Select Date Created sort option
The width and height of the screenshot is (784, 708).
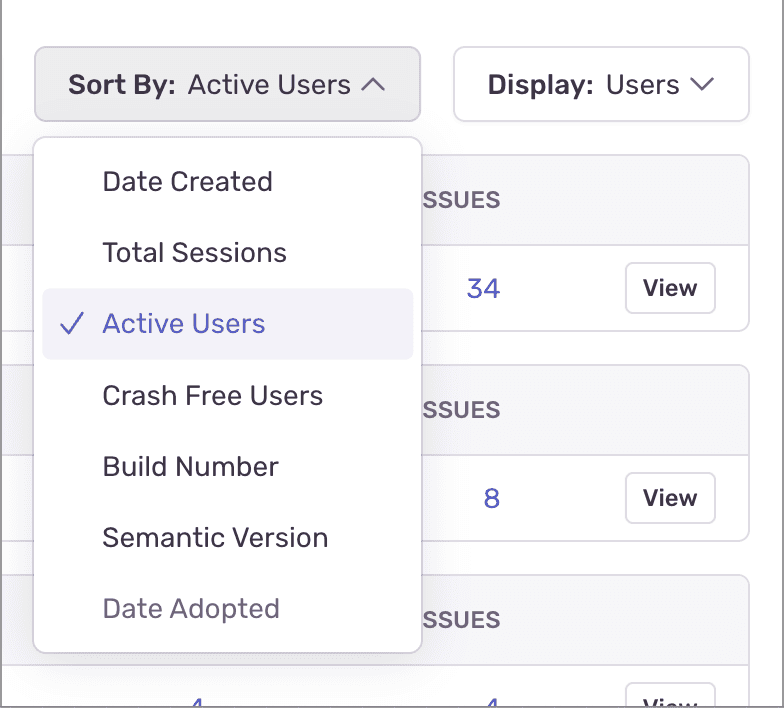[x=187, y=182]
